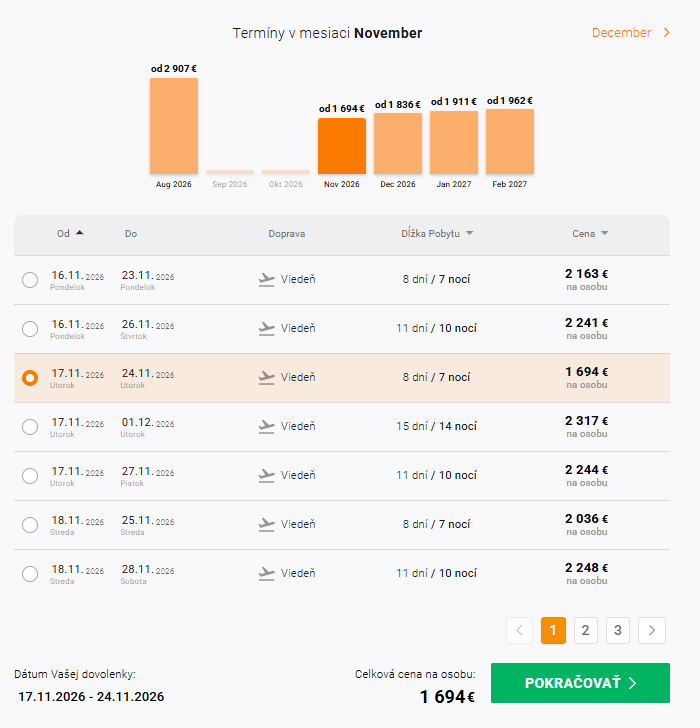Click the plane icon in 2 241 € row
This screenshot has width=700, height=728.
(x=266, y=328)
